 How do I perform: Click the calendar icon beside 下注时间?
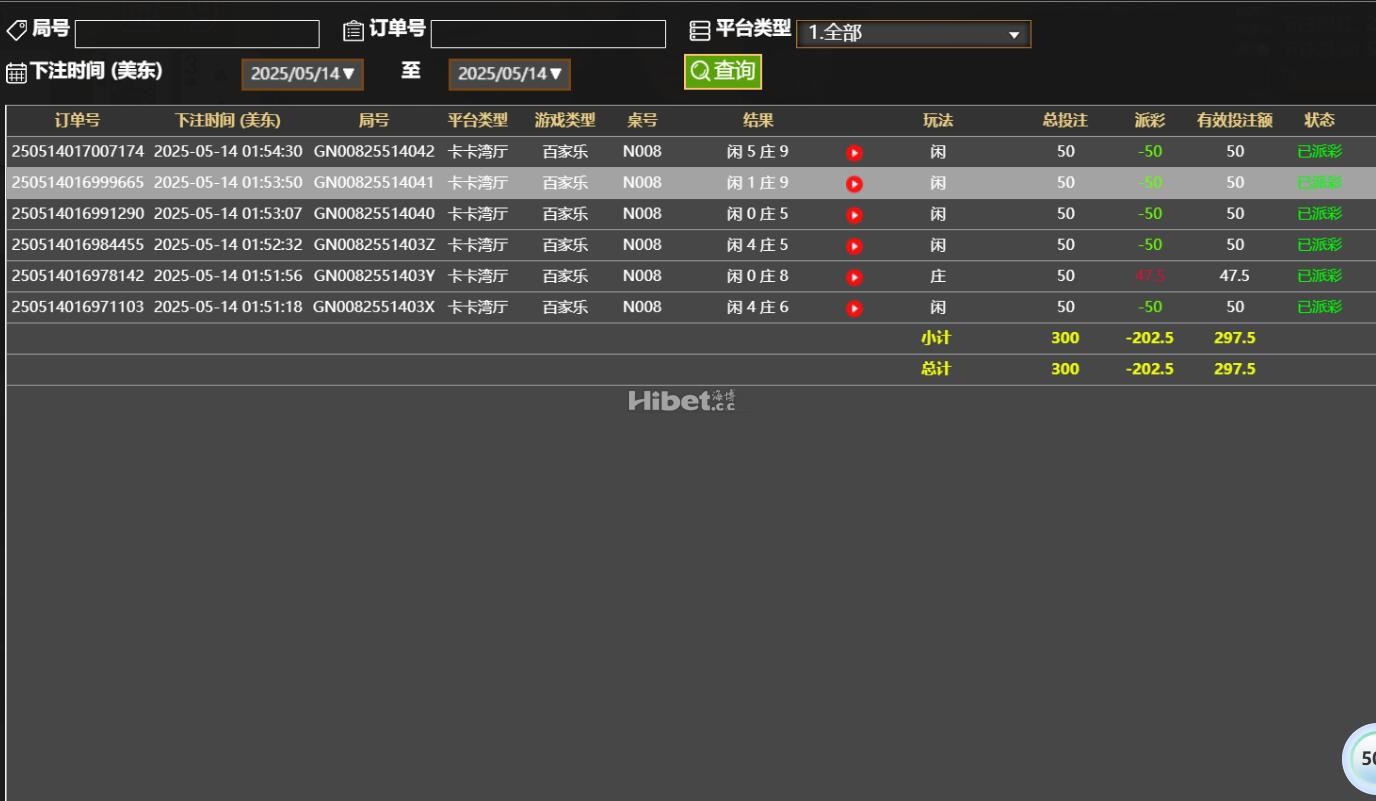[x=16, y=73]
